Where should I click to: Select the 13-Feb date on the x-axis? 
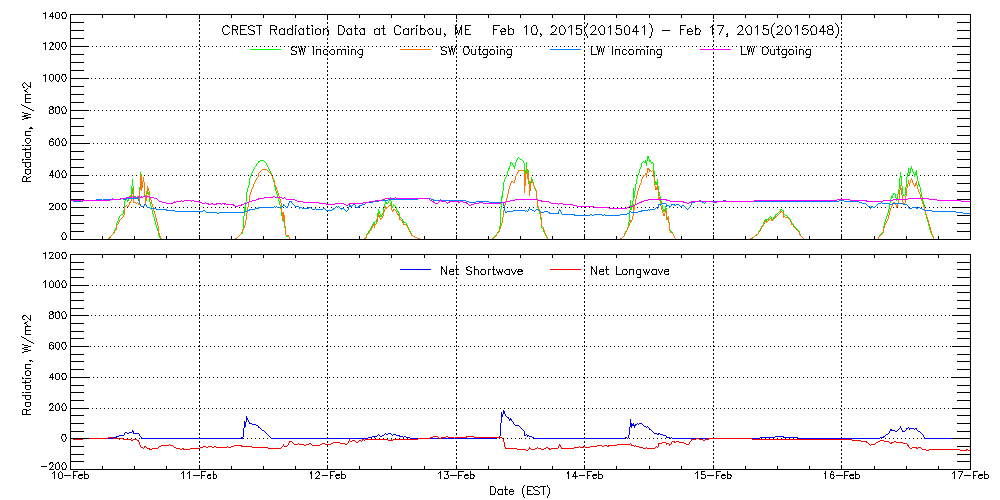(x=456, y=477)
